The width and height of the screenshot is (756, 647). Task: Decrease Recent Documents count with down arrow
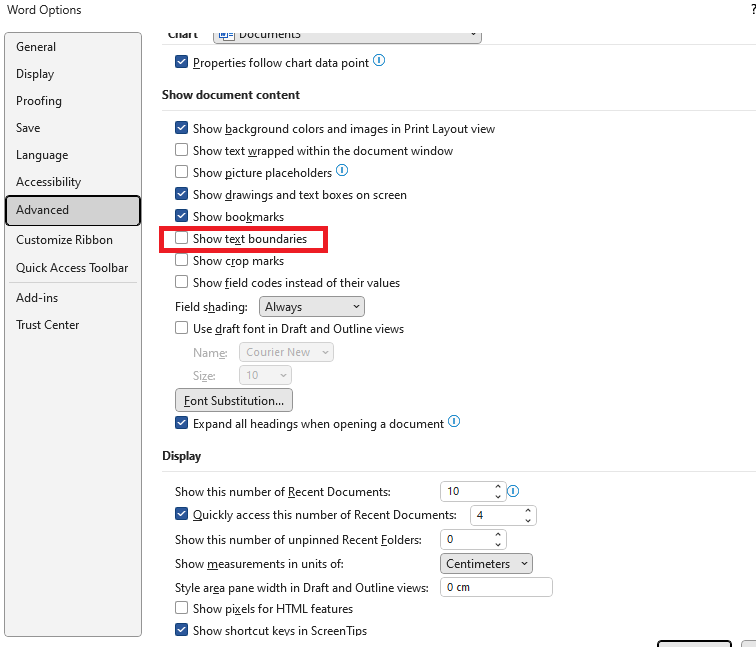coord(498,496)
